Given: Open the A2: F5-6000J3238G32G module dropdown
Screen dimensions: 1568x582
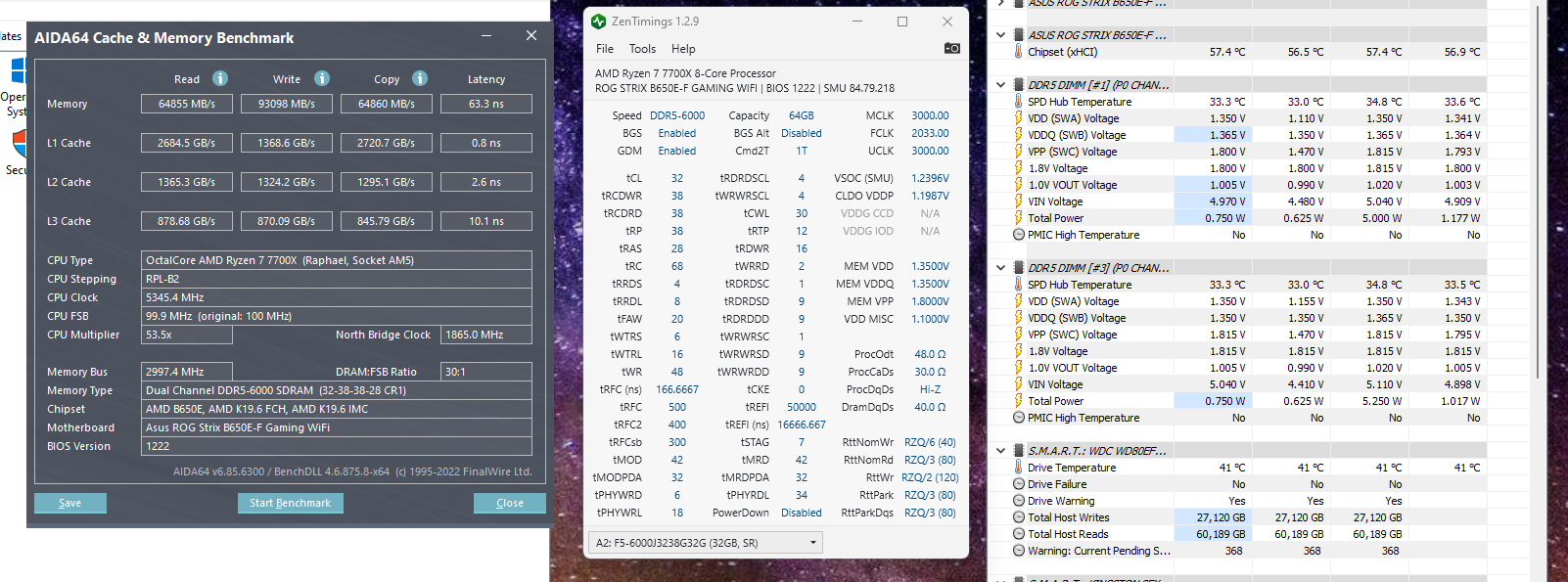Looking at the screenshot, I should [705, 543].
